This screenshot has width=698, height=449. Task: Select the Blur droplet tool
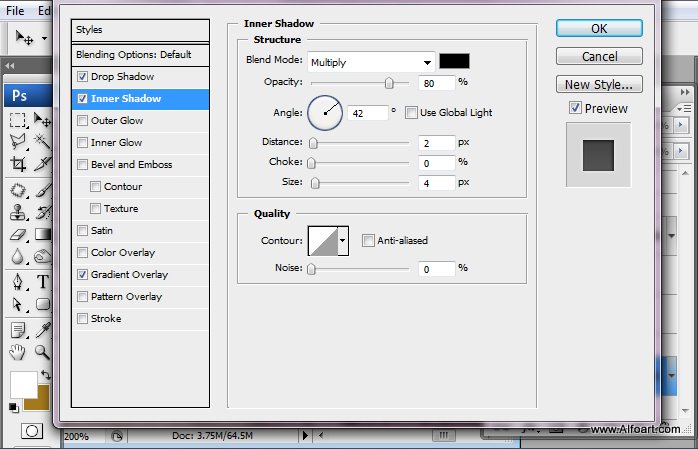(x=18, y=257)
